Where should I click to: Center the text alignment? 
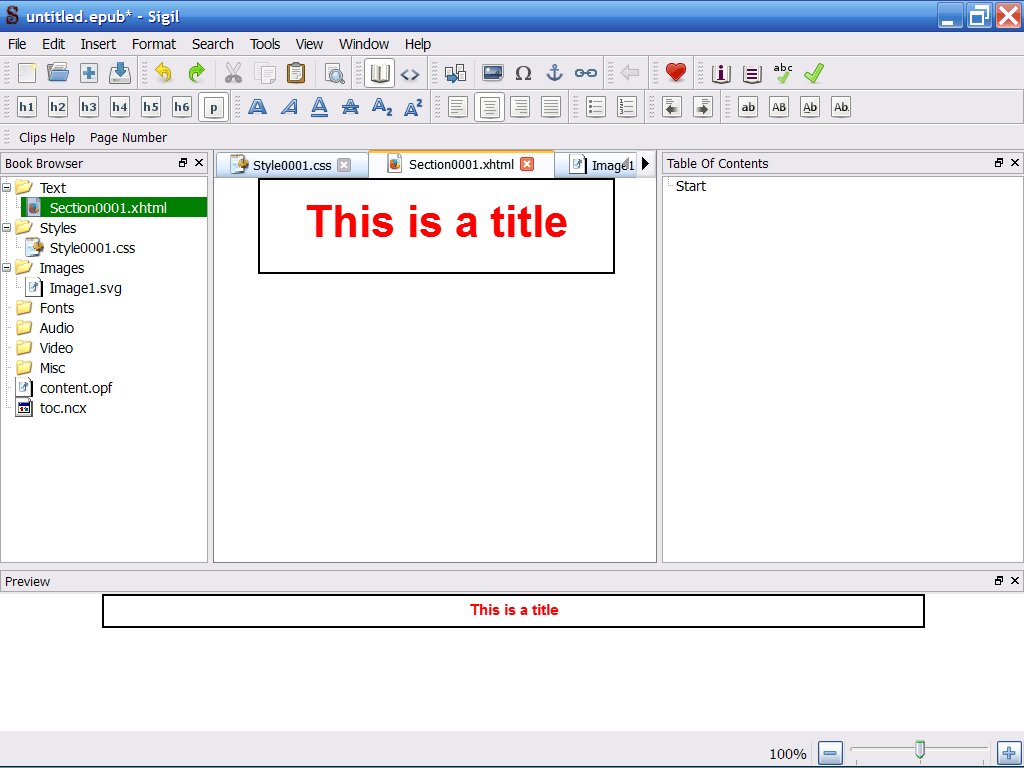point(489,108)
